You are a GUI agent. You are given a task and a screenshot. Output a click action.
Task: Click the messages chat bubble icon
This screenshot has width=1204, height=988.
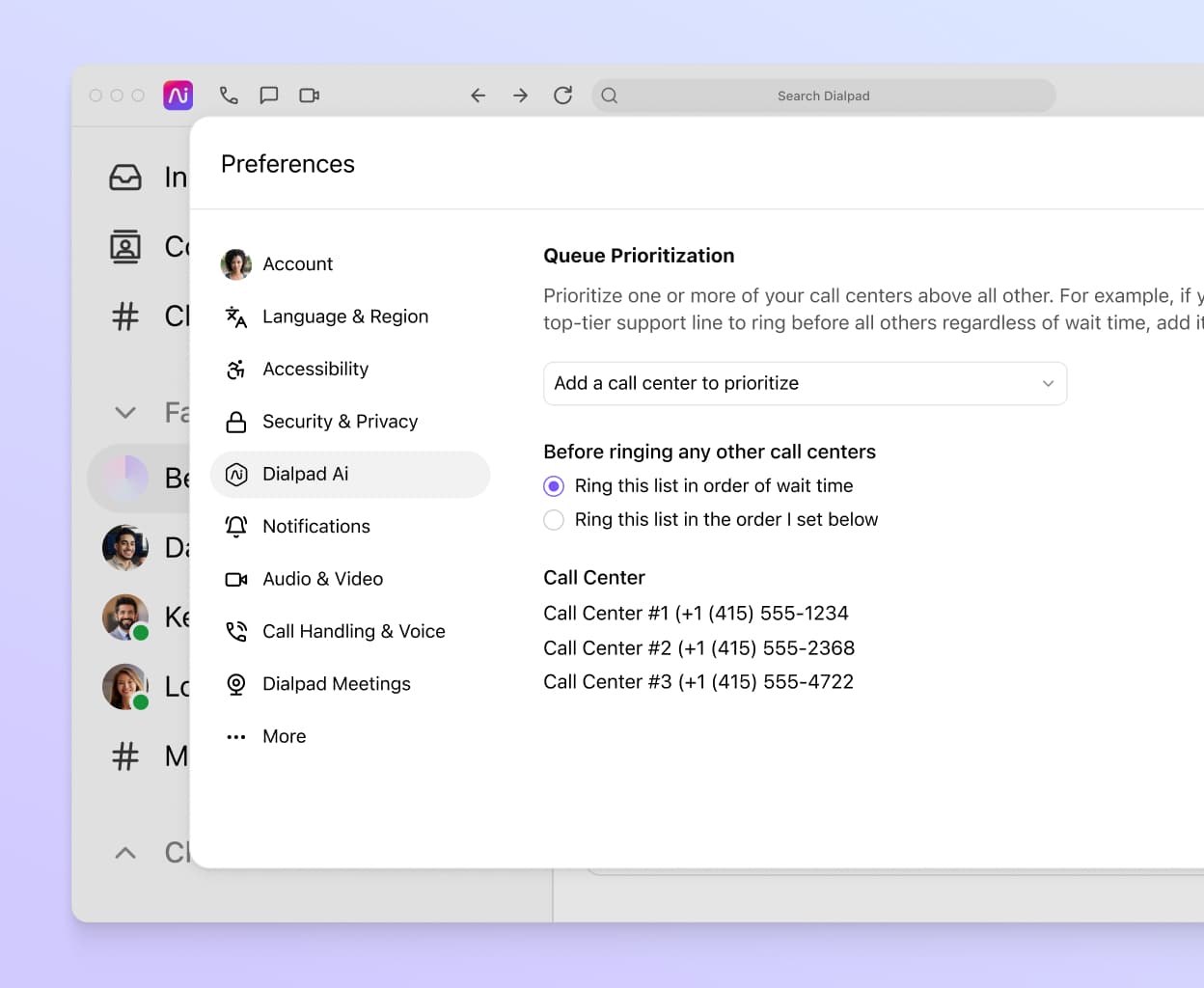point(269,95)
